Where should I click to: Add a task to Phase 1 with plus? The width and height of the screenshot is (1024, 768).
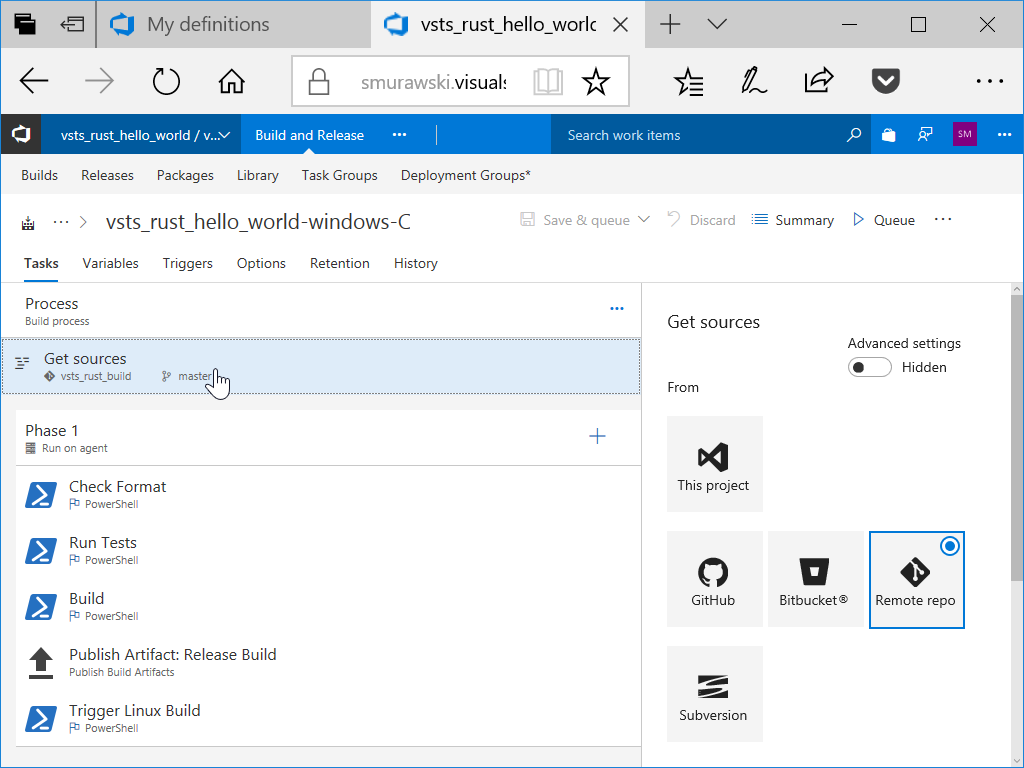[597, 436]
